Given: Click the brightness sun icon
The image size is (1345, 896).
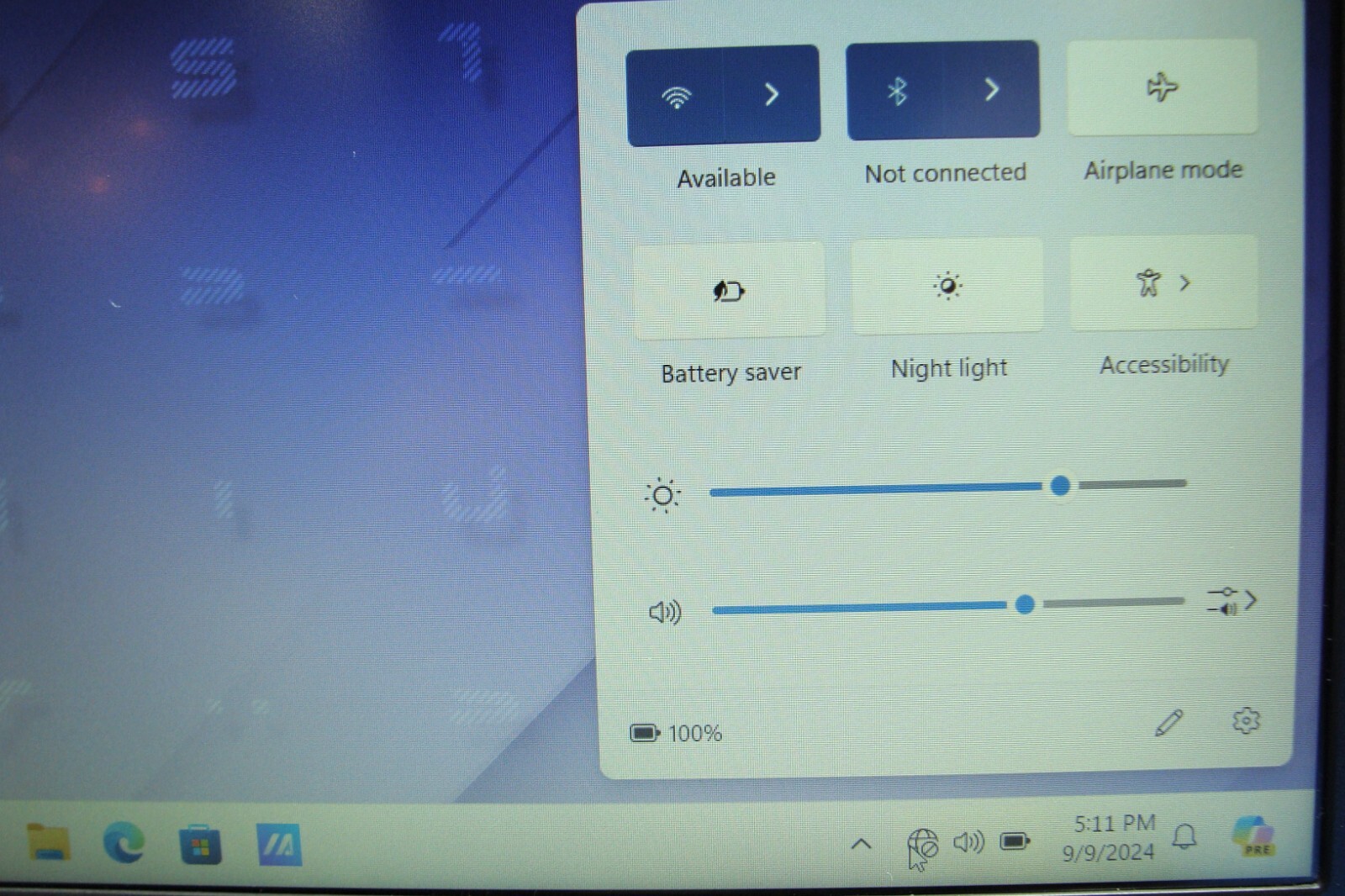Looking at the screenshot, I should tap(662, 495).
